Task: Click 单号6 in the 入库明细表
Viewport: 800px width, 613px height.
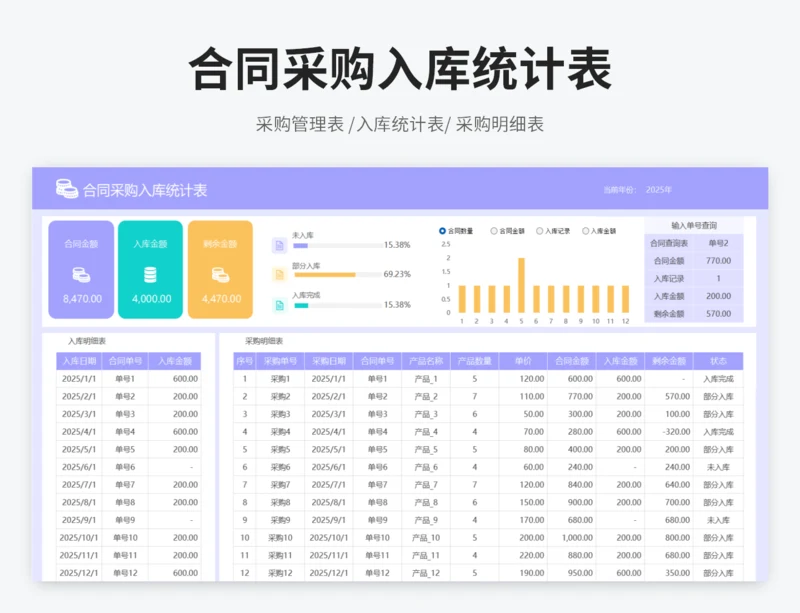Action: tap(125, 467)
